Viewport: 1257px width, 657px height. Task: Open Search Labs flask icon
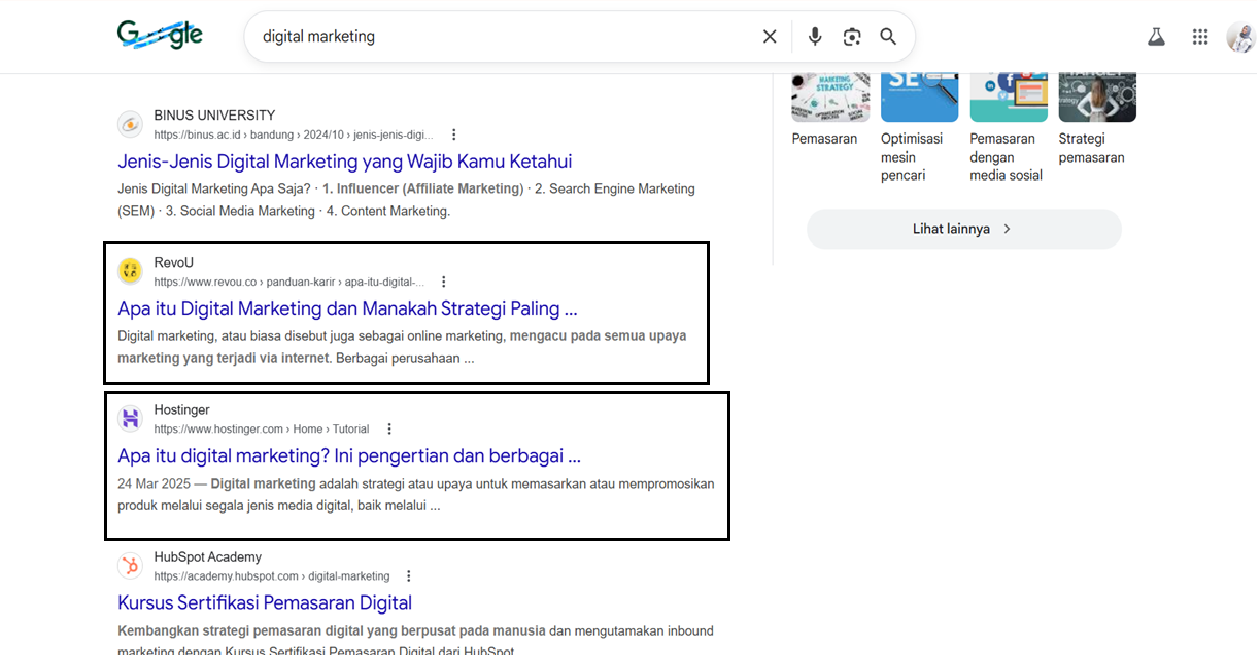coord(1156,37)
